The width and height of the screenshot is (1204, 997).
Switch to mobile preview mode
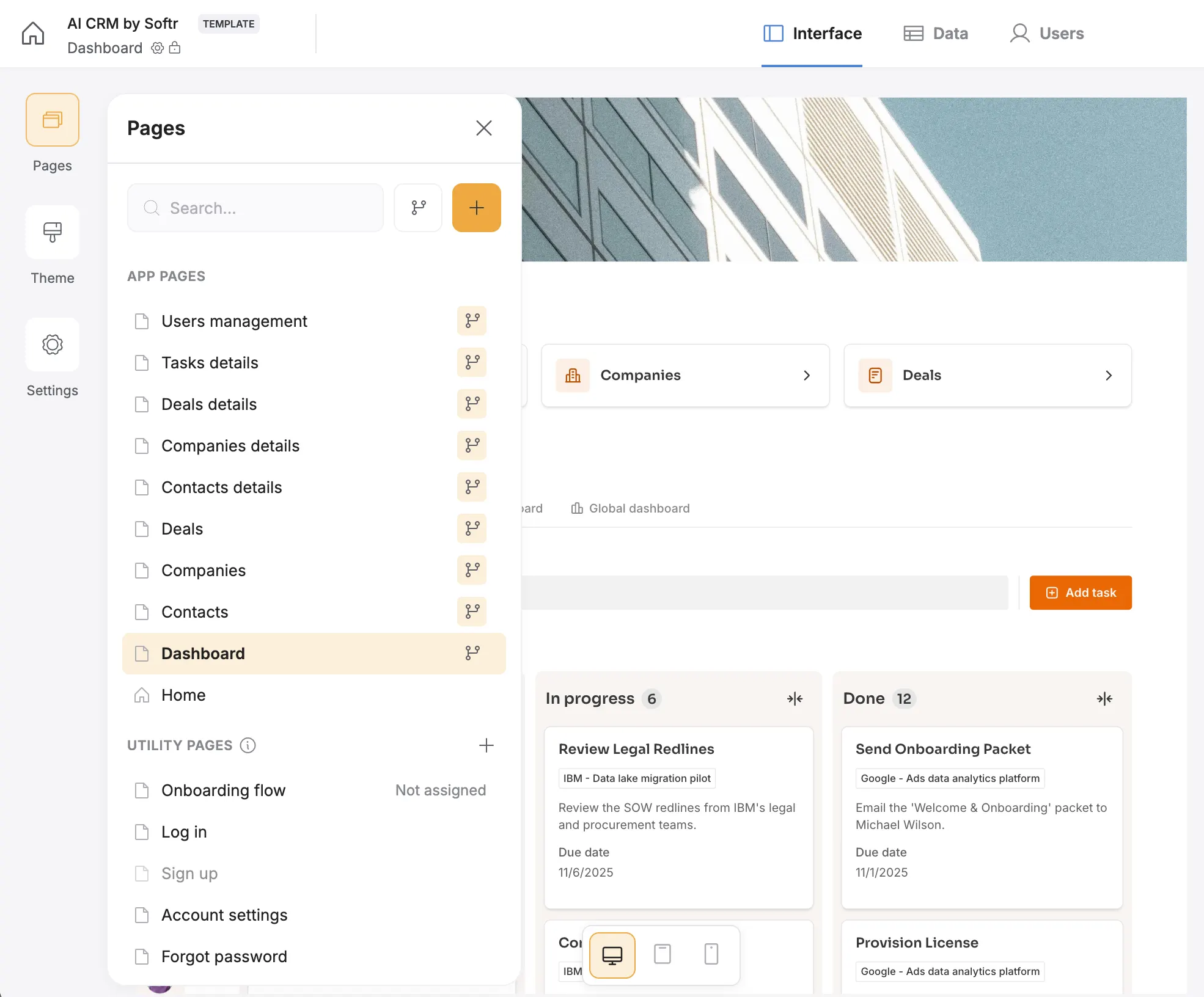711,955
